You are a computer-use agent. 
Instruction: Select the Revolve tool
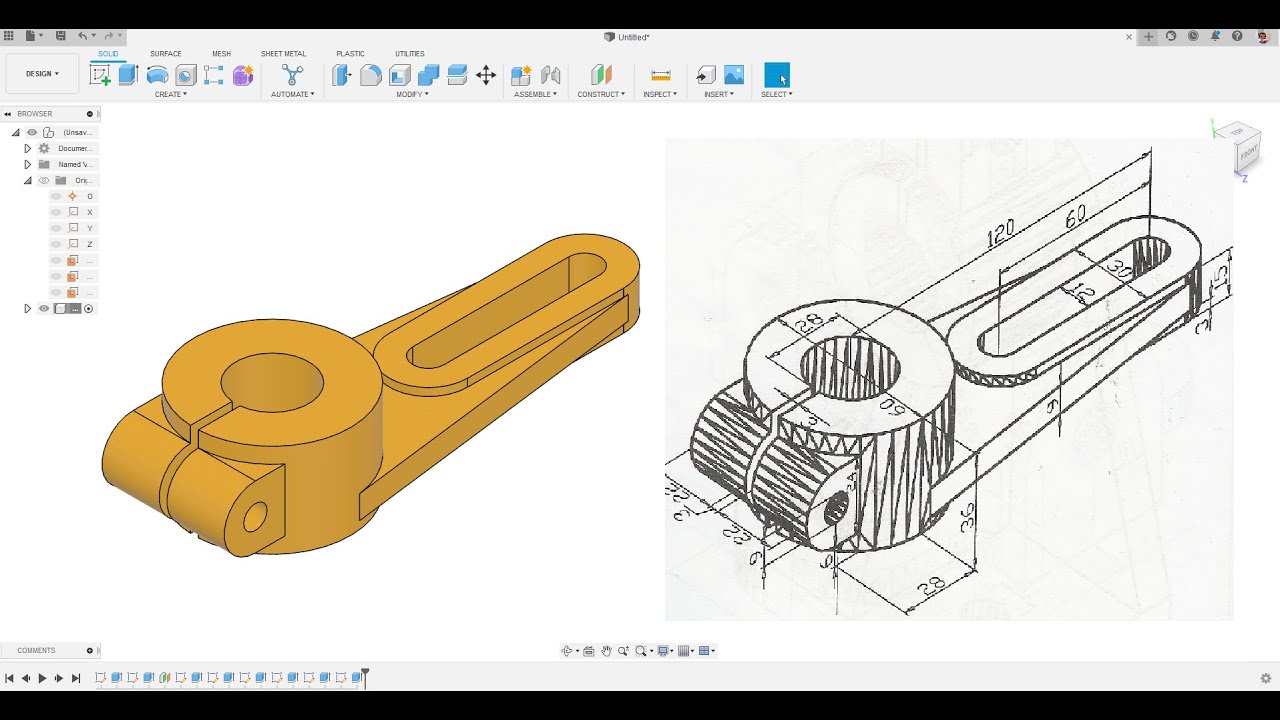tap(157, 75)
